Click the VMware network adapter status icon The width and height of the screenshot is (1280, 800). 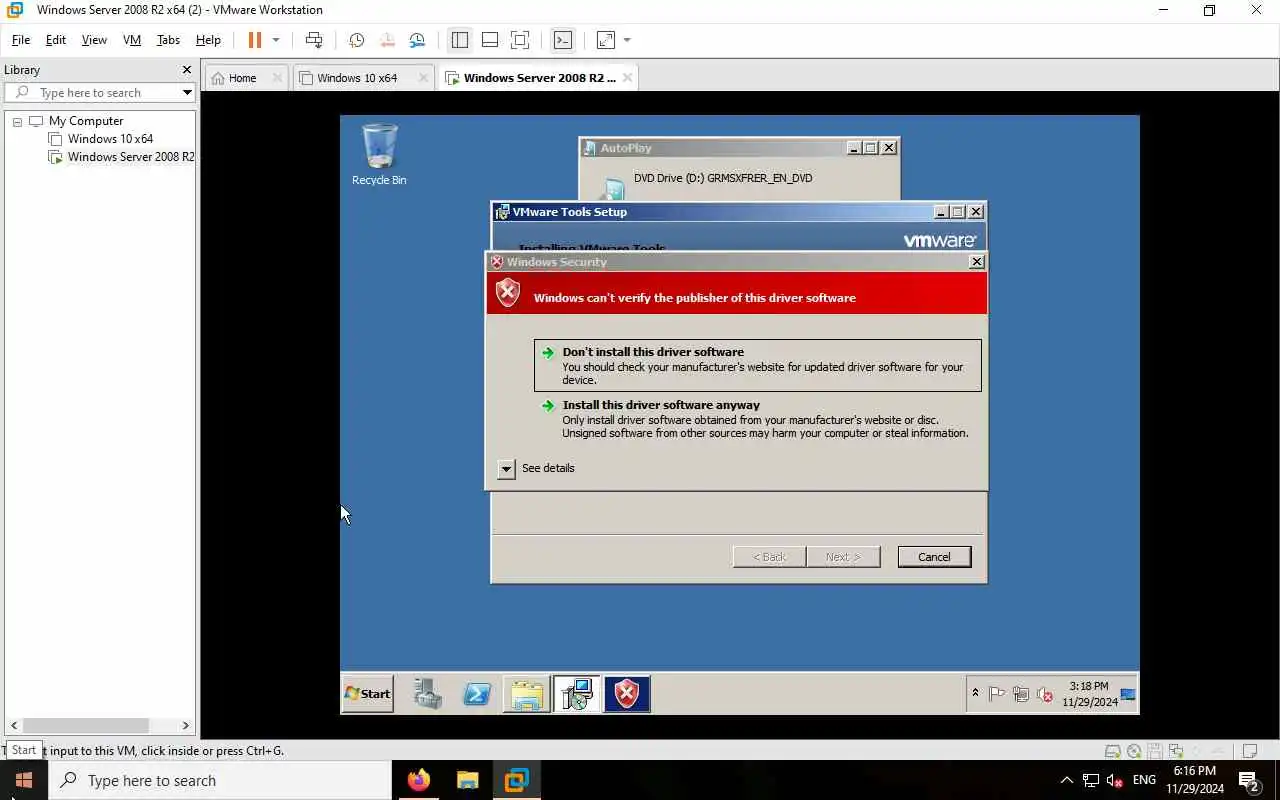[1176, 751]
